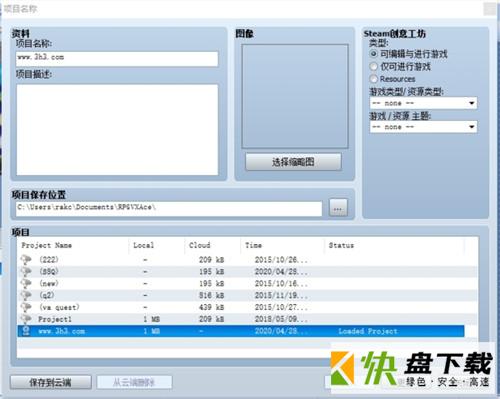Click the 选择缩略图 button
Viewport: 500px width, 399px height.
293,162
